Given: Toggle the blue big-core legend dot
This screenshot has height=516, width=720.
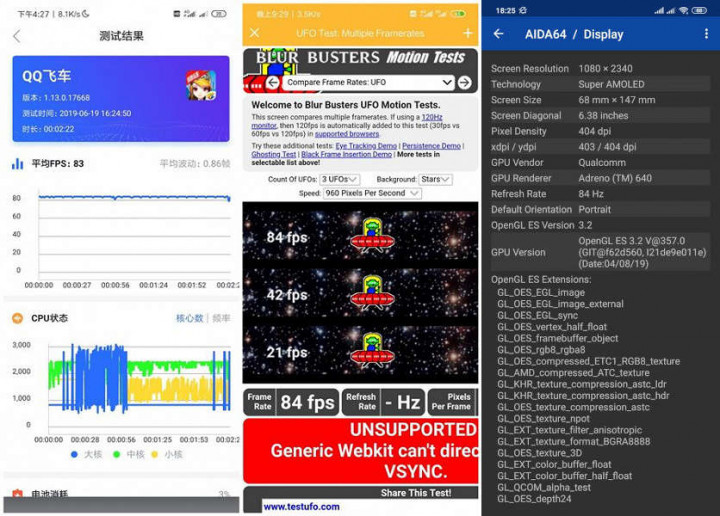Looking at the screenshot, I should pos(74,454).
